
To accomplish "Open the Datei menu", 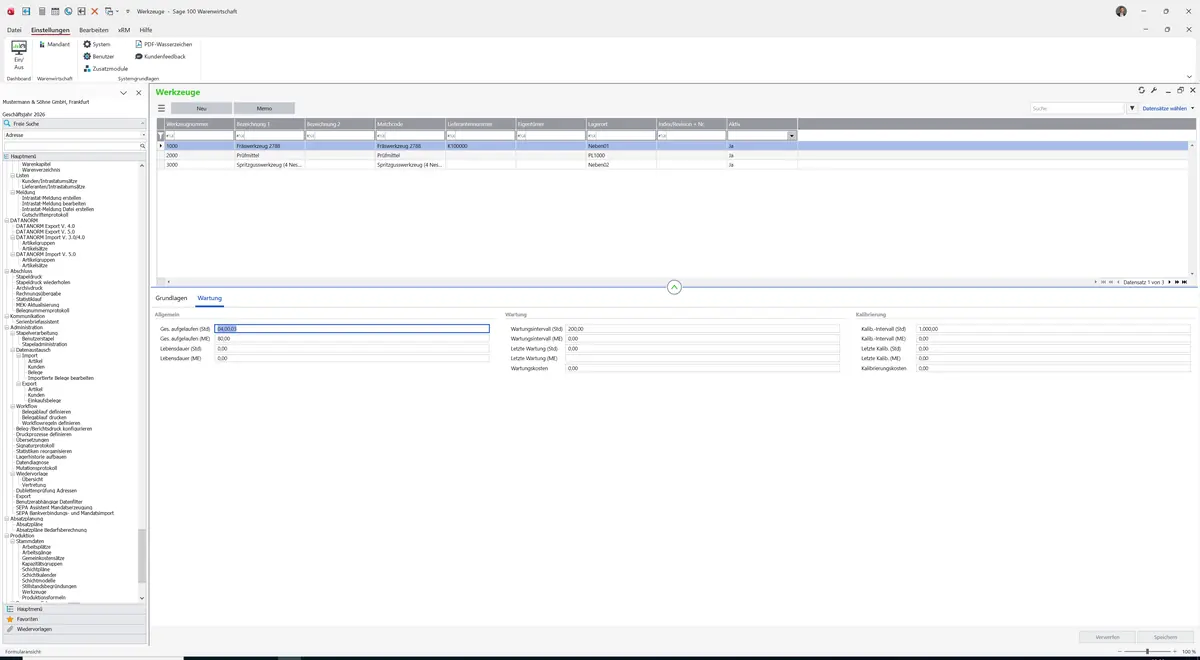I will click(x=14, y=30).
